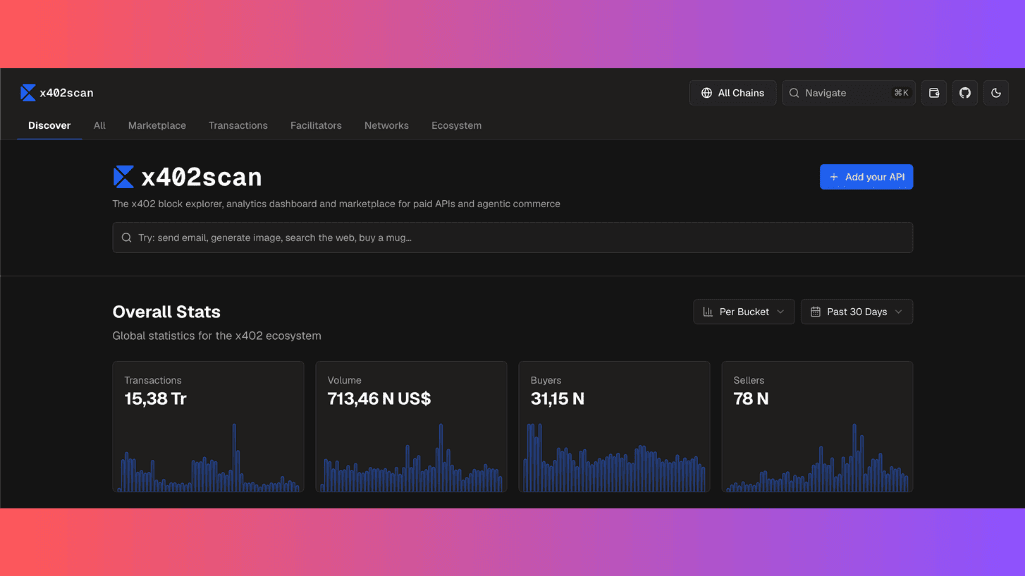This screenshot has height=576, width=1025.
Task: Click the Navigate search box
Action: pyautogui.click(x=849, y=93)
